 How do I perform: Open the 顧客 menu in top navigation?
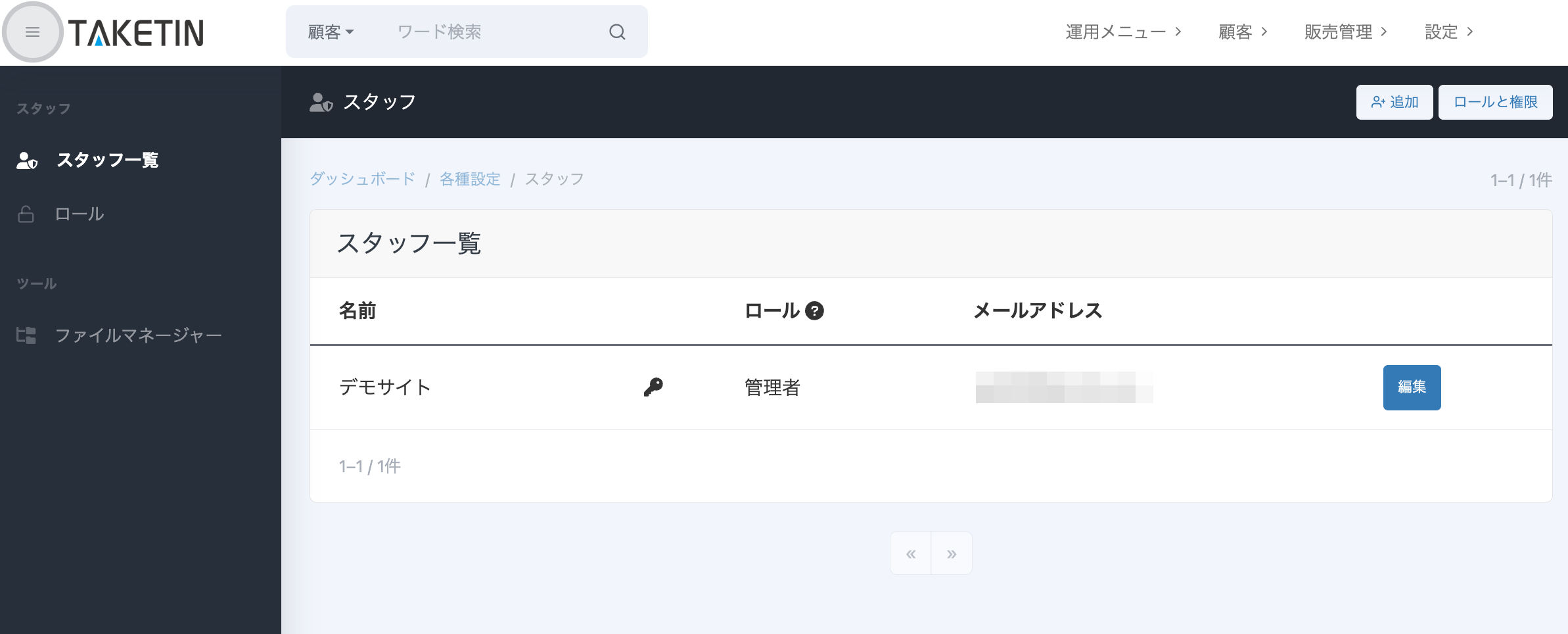point(1242,32)
